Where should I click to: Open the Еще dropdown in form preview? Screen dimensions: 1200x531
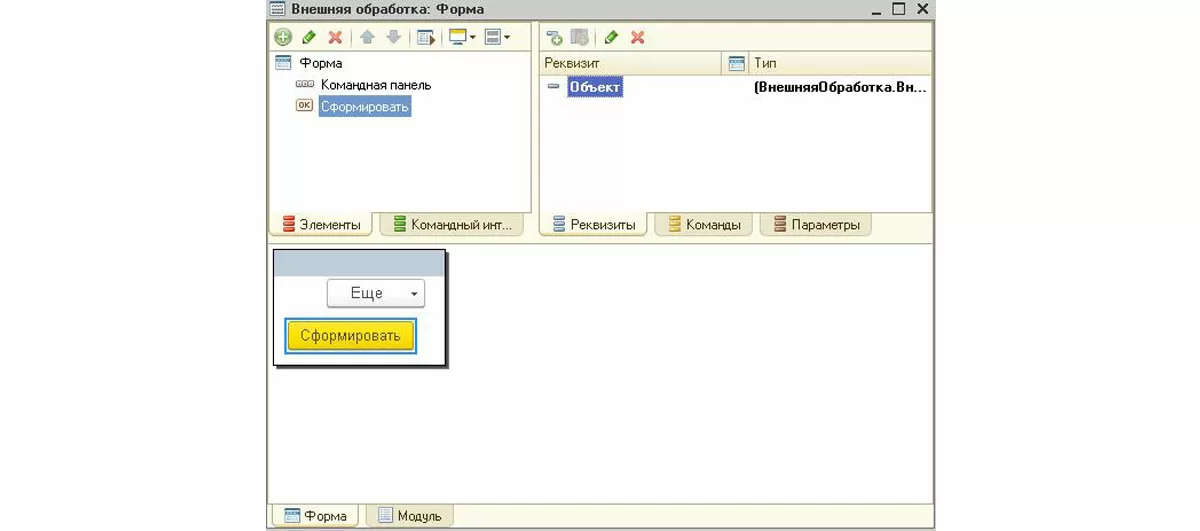click(376, 293)
